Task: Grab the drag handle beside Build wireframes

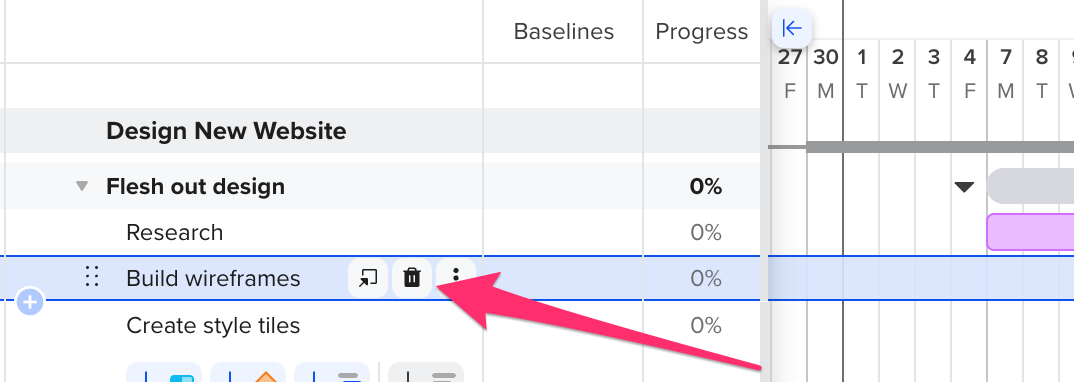Action: [92, 277]
